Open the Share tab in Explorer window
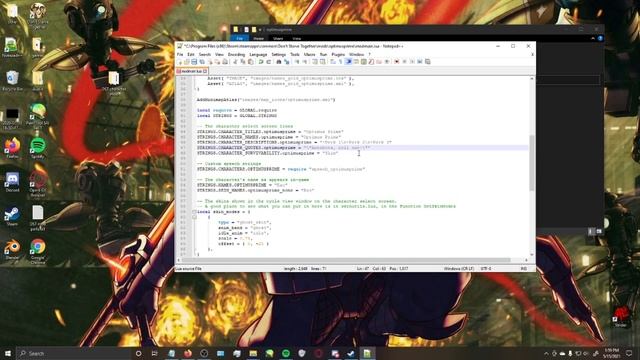This screenshot has height=360, width=640. click(278, 38)
